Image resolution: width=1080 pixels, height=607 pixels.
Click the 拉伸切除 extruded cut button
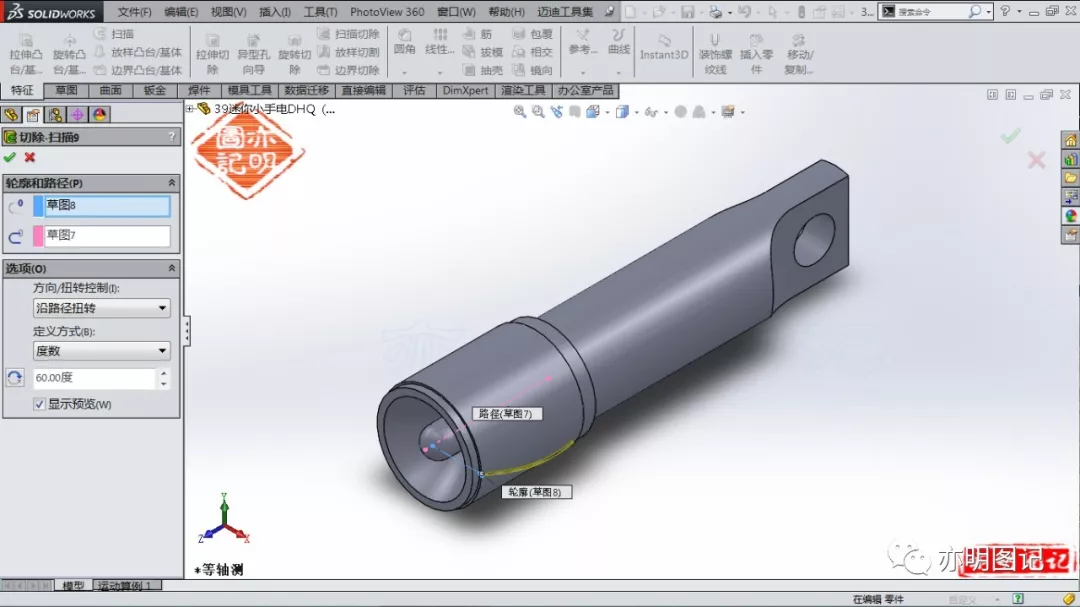[212, 54]
